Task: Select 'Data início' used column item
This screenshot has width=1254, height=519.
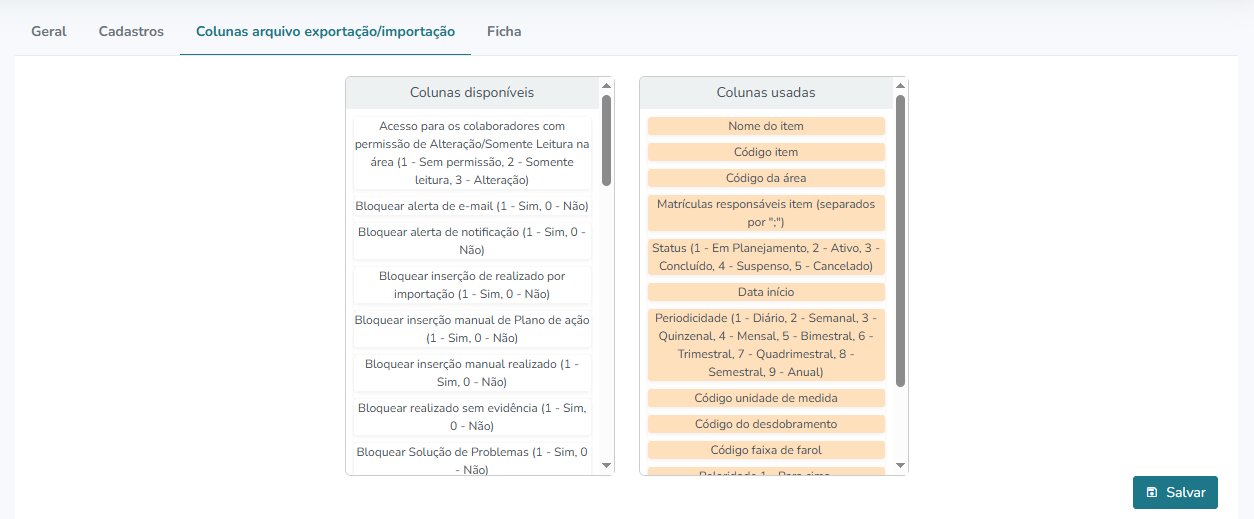Action: (x=766, y=292)
